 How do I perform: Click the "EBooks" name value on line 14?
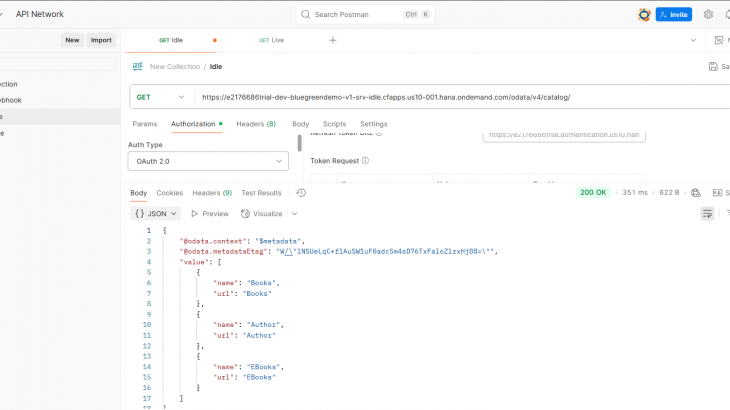pyautogui.click(x=264, y=367)
